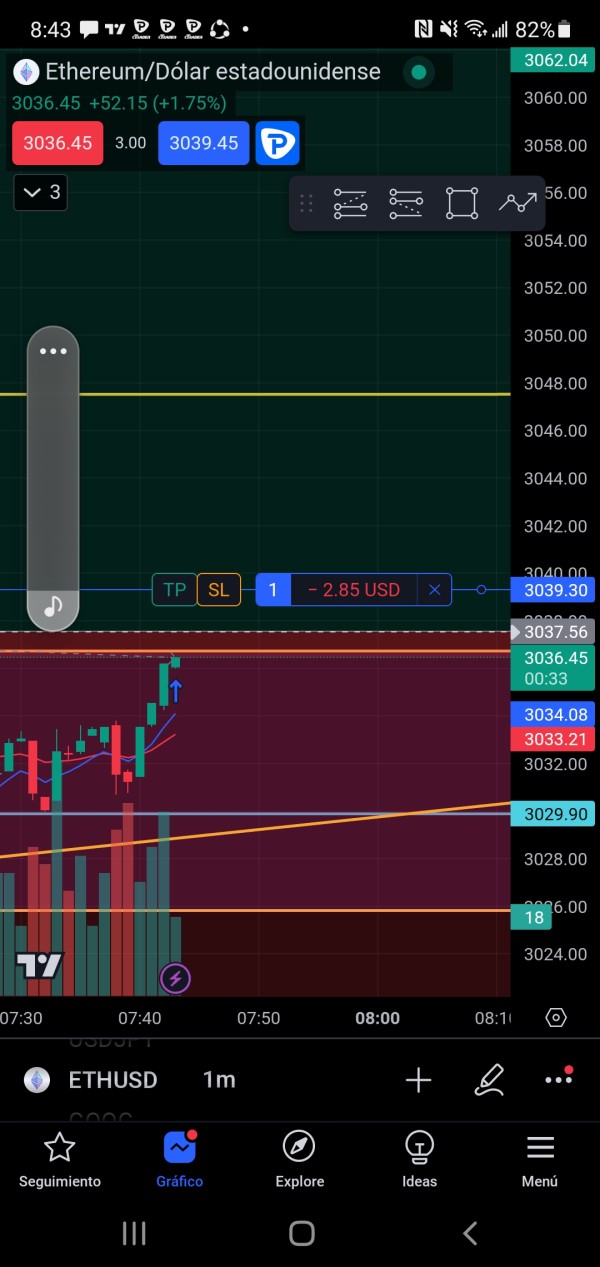600x1267 pixels.
Task: Add take profit with TP button
Action: point(174,590)
